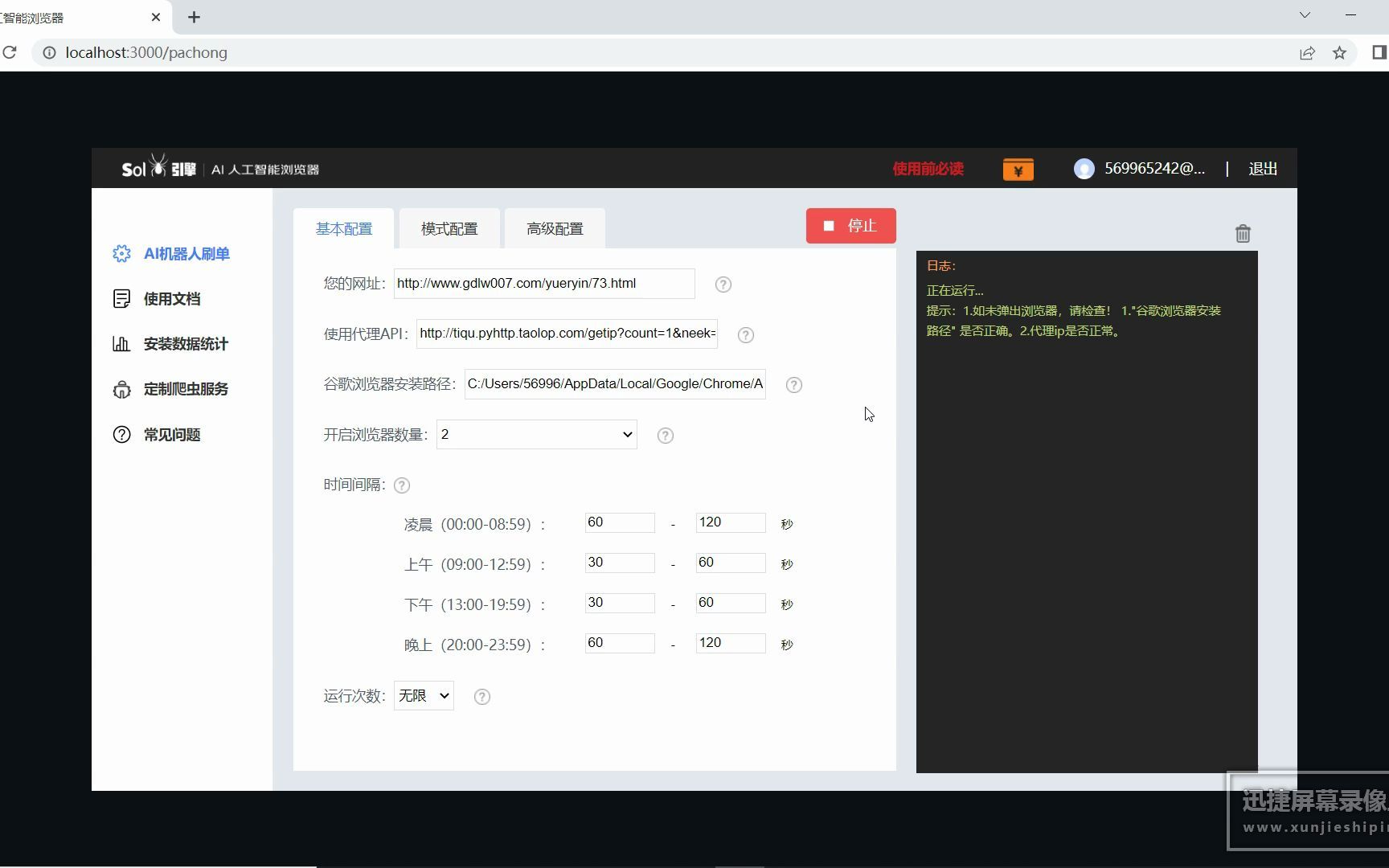1389x868 pixels.
Task: Switch to the 模式配置 tab
Action: (x=449, y=229)
